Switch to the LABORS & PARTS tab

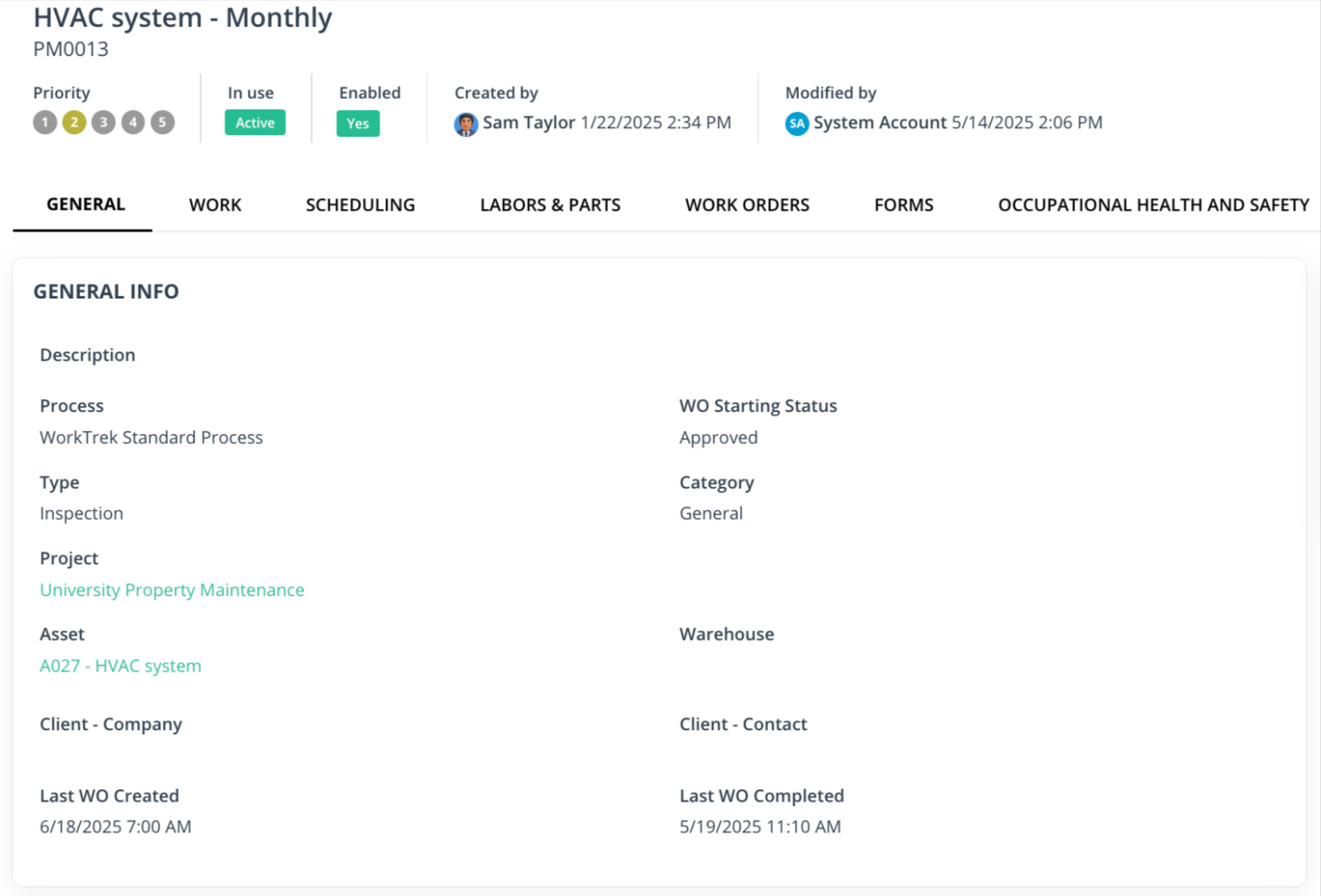pos(550,205)
